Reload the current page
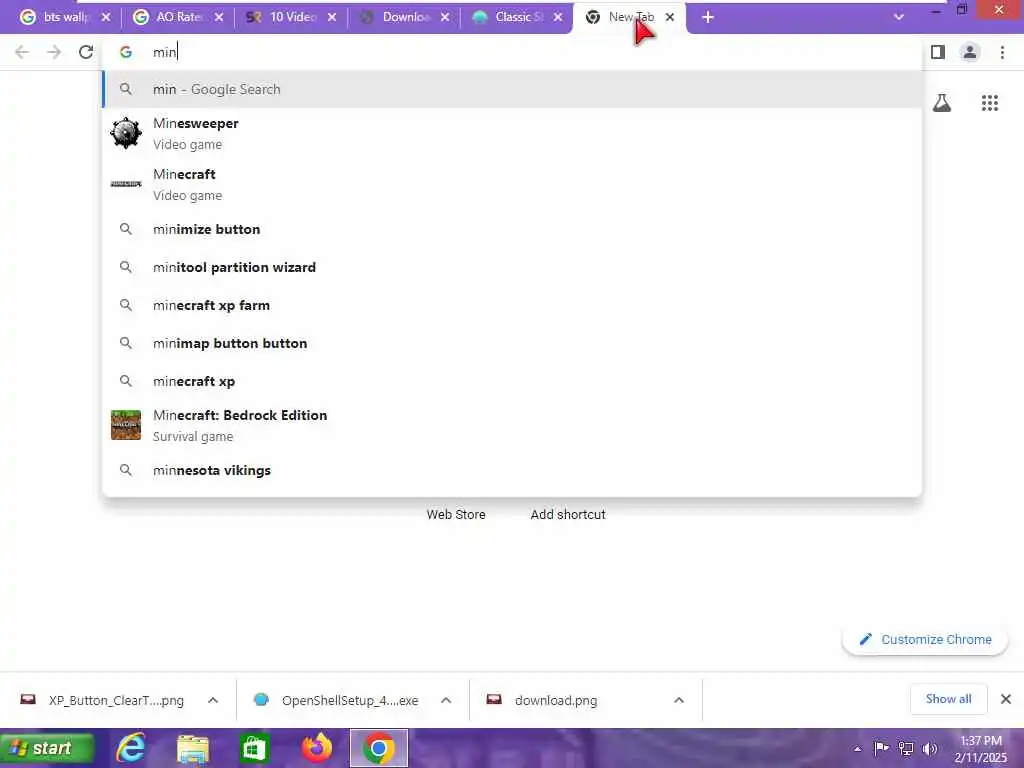This screenshot has height=768, width=1024. (86, 52)
